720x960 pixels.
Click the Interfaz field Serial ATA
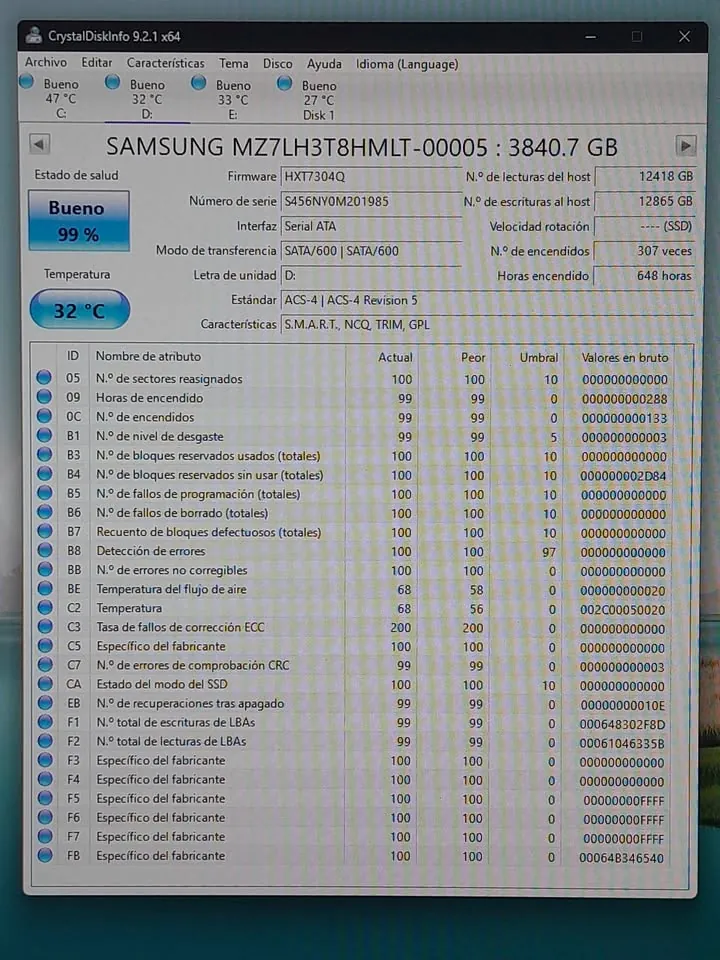[x=371, y=226]
